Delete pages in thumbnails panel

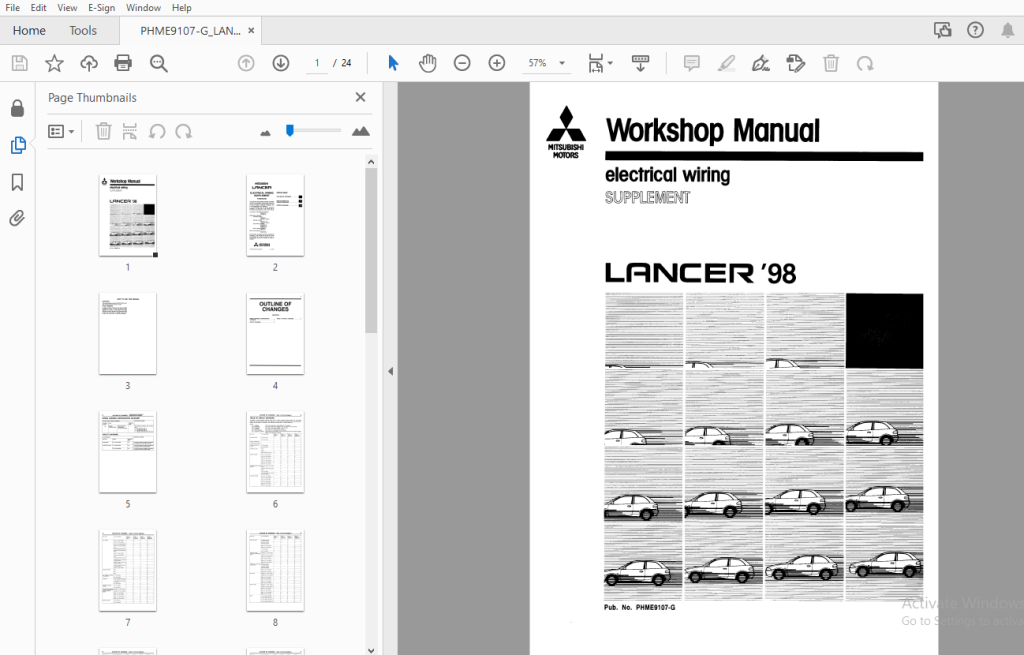pyautogui.click(x=103, y=132)
